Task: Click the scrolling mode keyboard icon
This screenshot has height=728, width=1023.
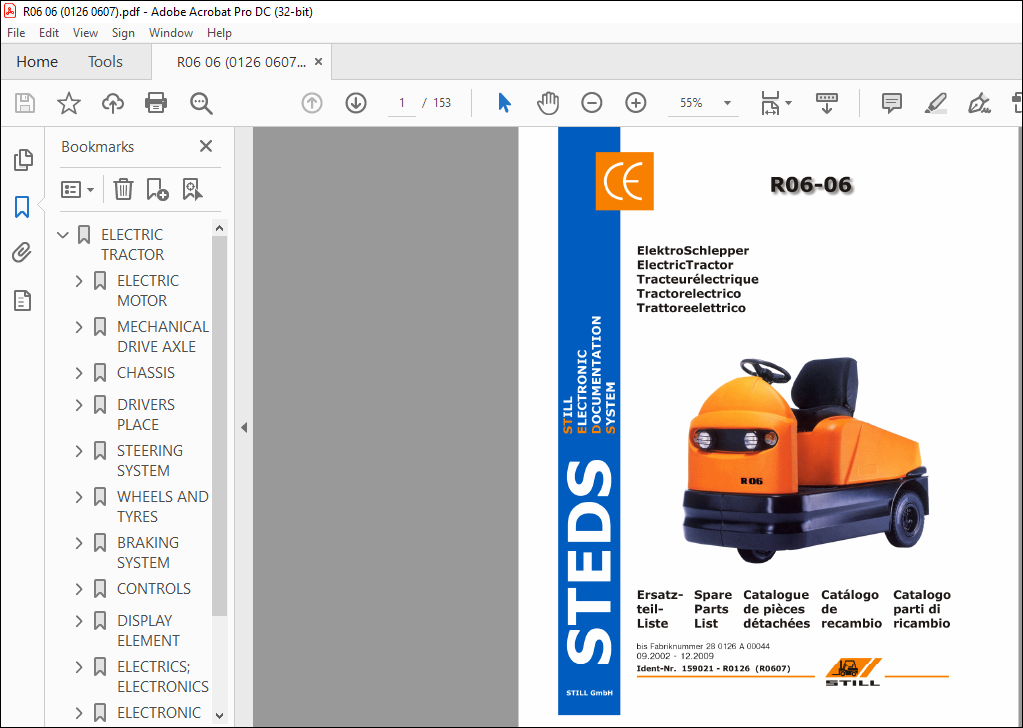Action: (827, 103)
